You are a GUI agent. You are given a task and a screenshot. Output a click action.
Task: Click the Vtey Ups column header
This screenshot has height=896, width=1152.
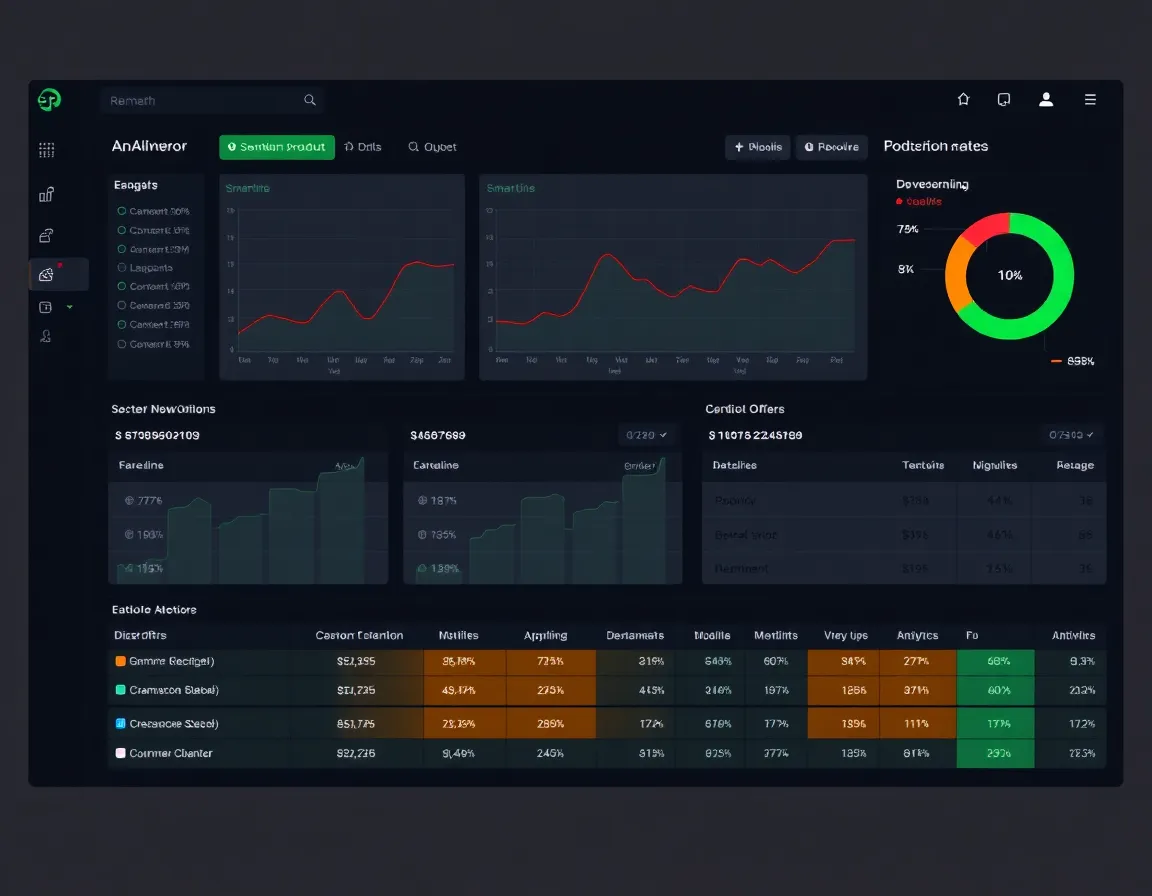[x=846, y=635]
